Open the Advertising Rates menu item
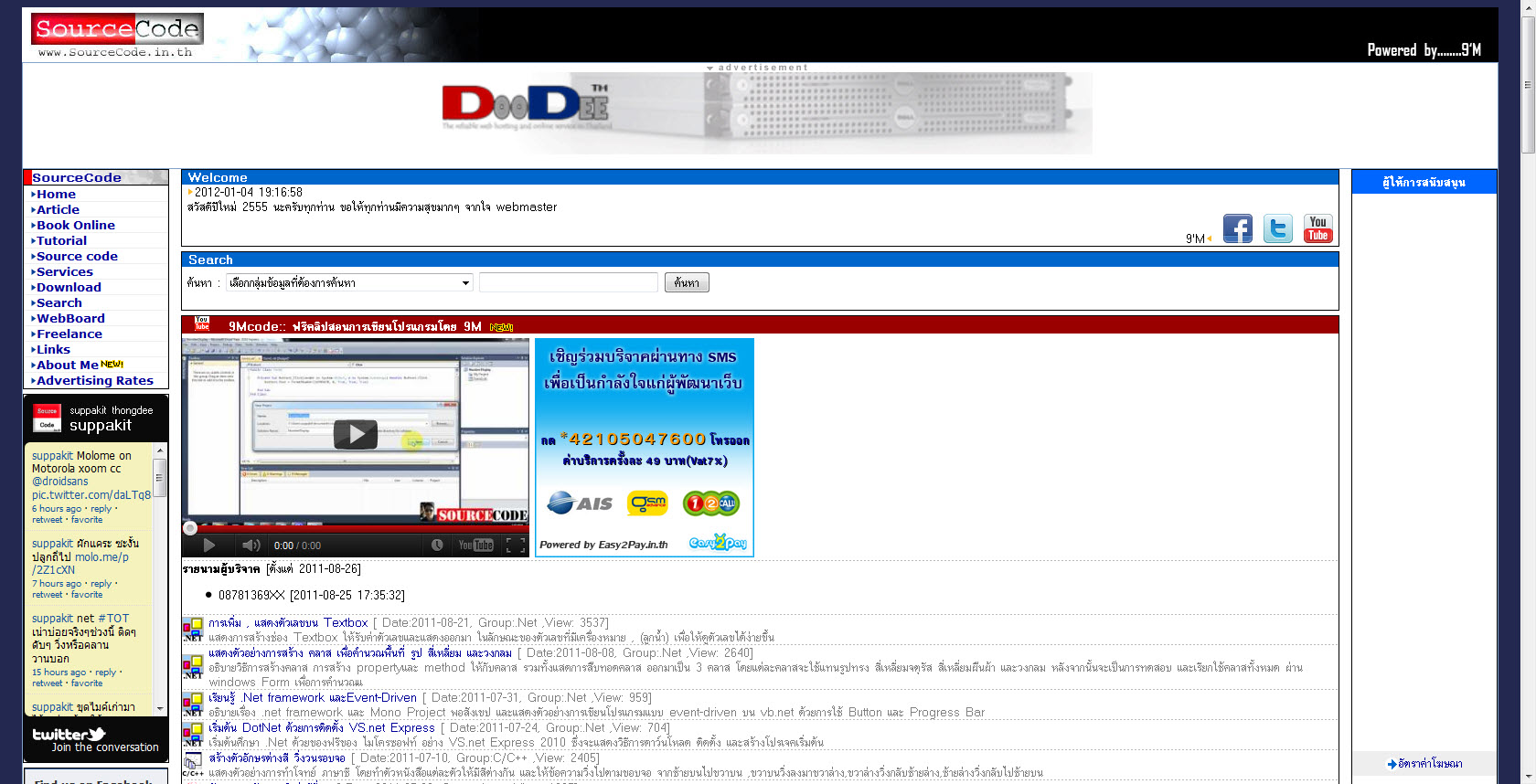1536x784 pixels. tap(94, 380)
